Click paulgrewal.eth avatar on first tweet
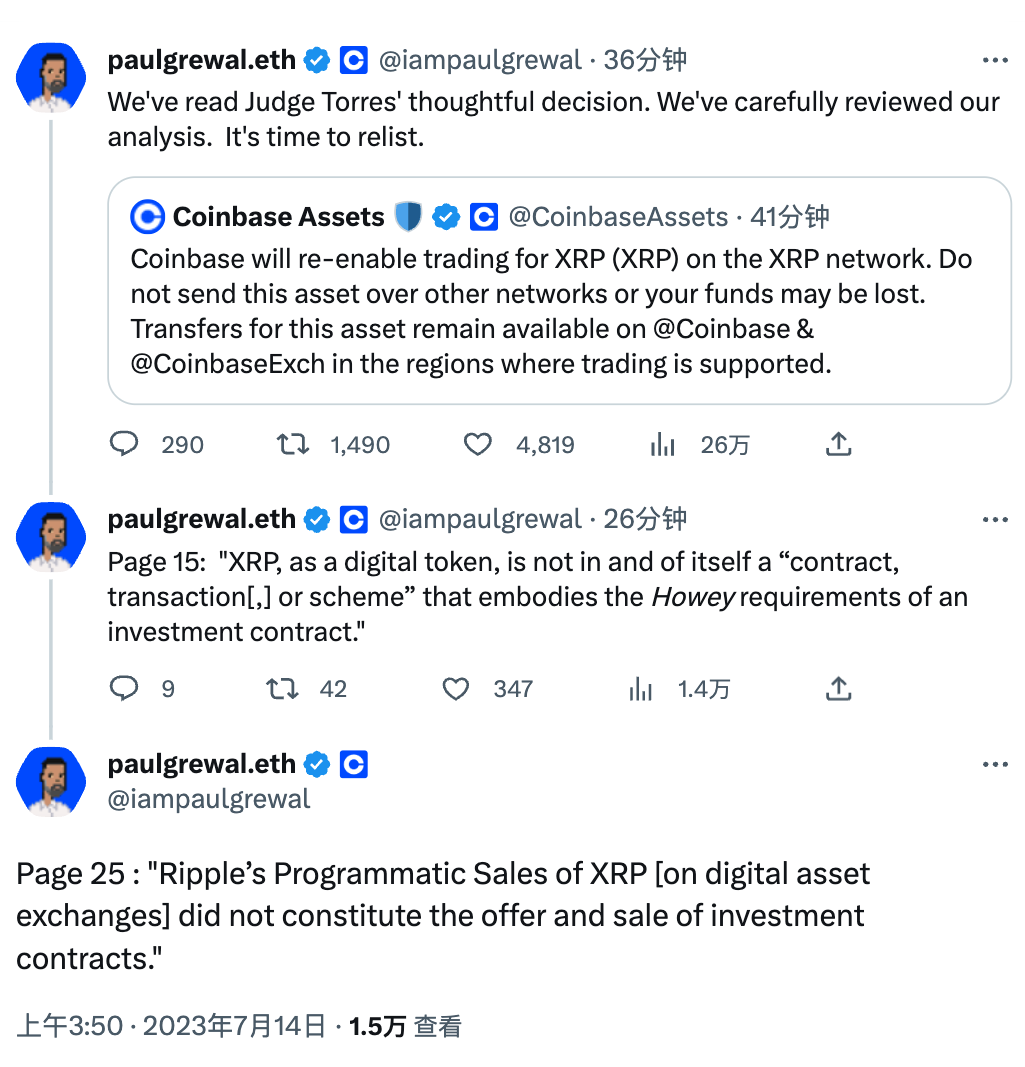Screen dimensions: 1025x1067 pyautogui.click(x=51, y=77)
